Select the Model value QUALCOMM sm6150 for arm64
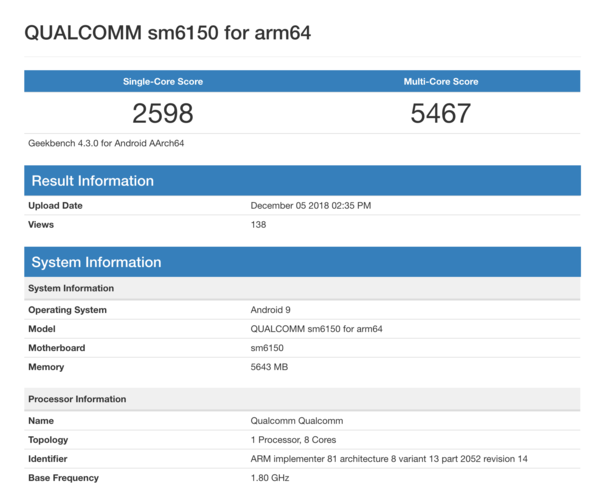The width and height of the screenshot is (600, 498). coord(316,329)
